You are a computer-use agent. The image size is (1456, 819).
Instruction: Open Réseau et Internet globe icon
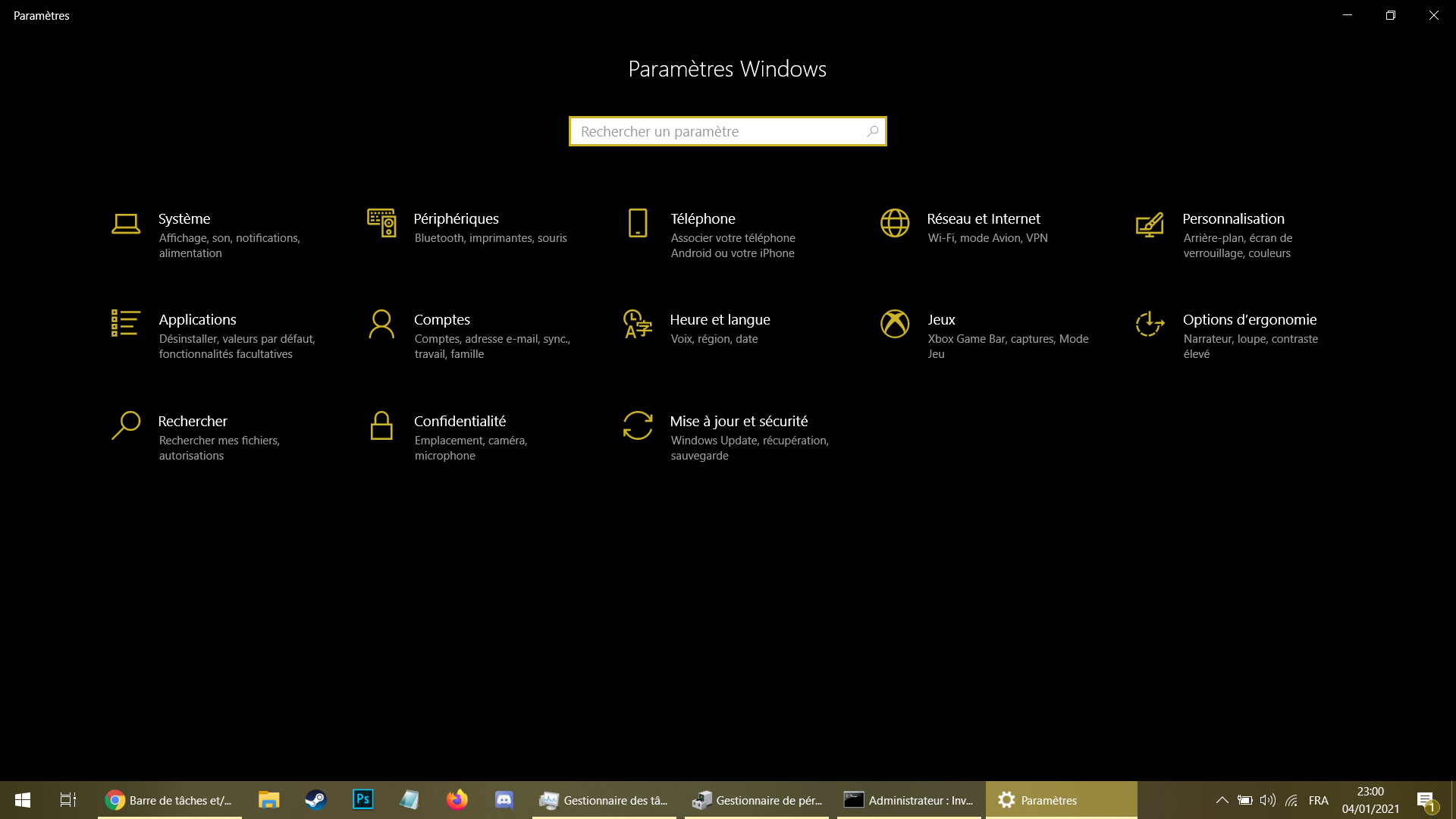[895, 223]
